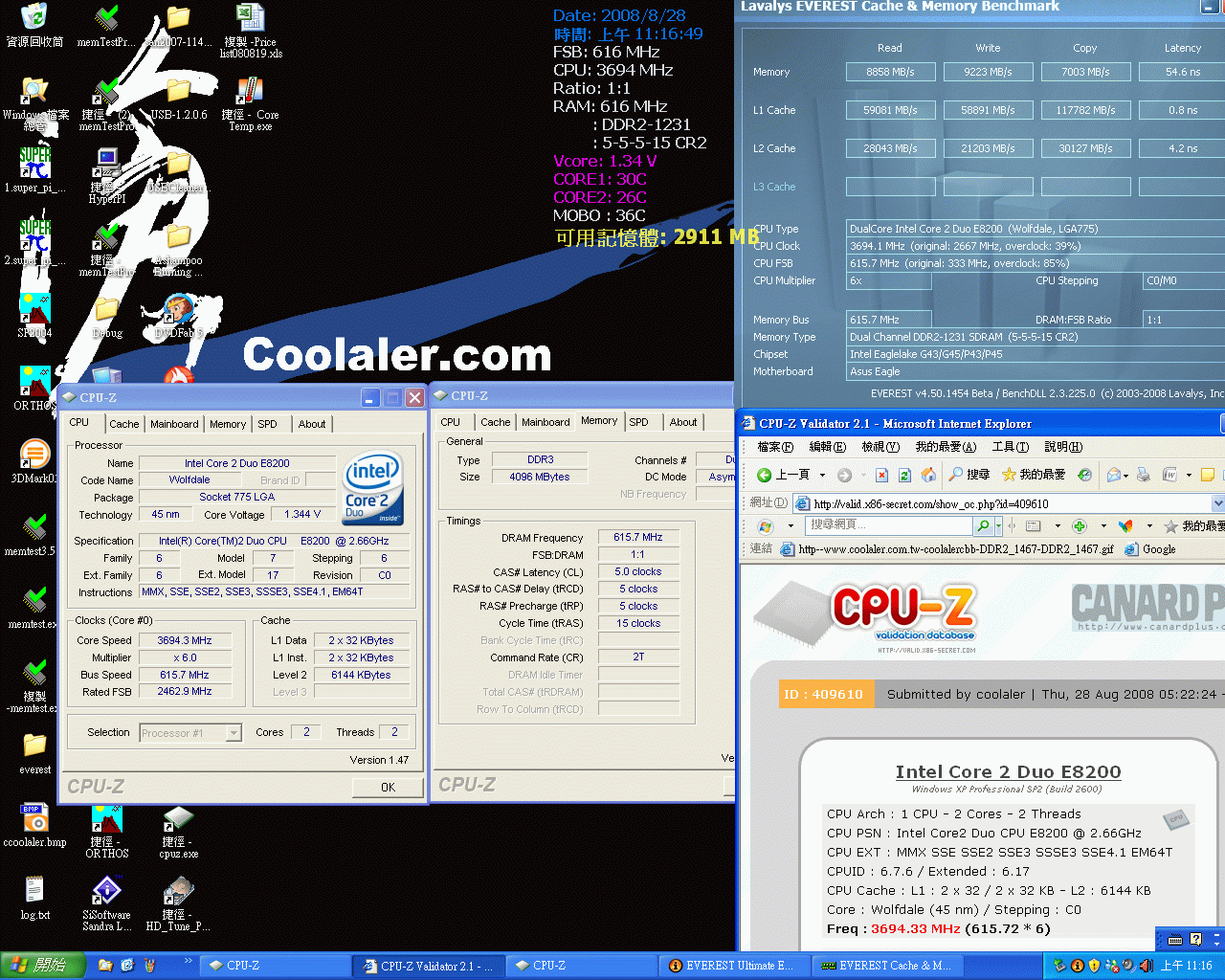Image resolution: width=1225 pixels, height=980 pixels.
Task: Switch to CPU tab in second CPU-Z window
Action: click(451, 422)
